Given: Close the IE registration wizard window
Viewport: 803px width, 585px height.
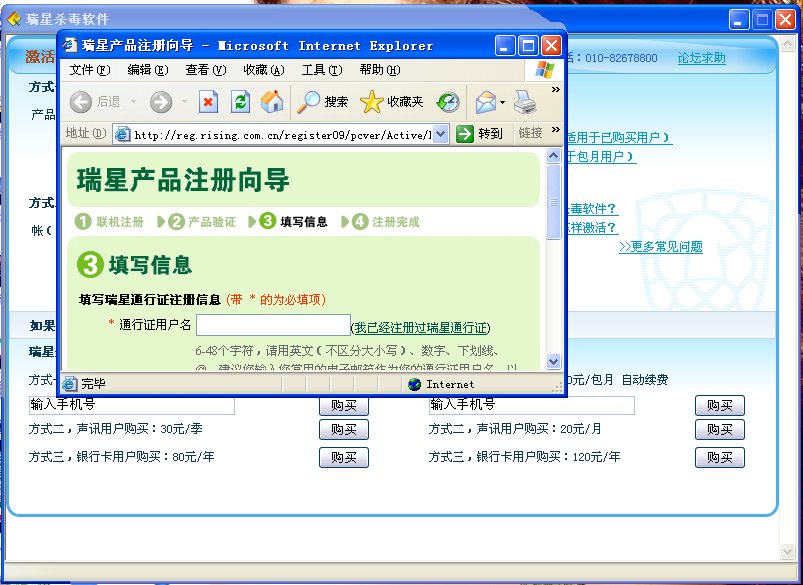Looking at the screenshot, I should click(551, 46).
